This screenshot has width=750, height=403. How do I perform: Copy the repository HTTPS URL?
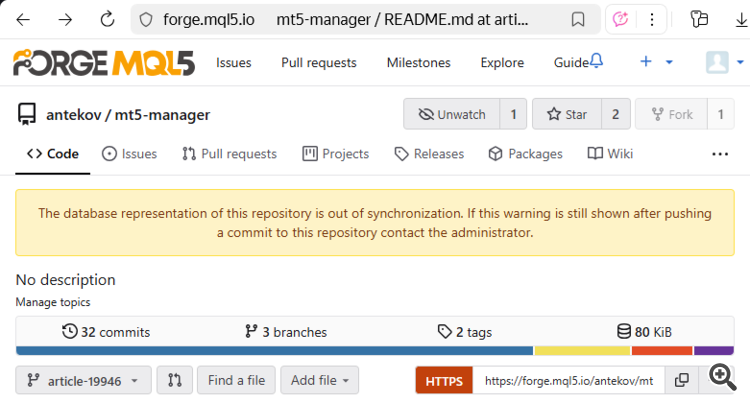tap(682, 380)
